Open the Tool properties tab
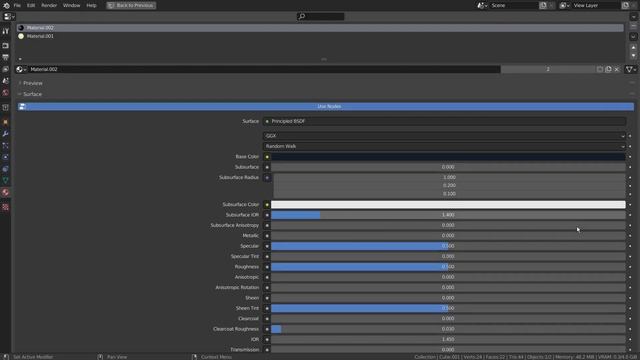 (x=5, y=31)
